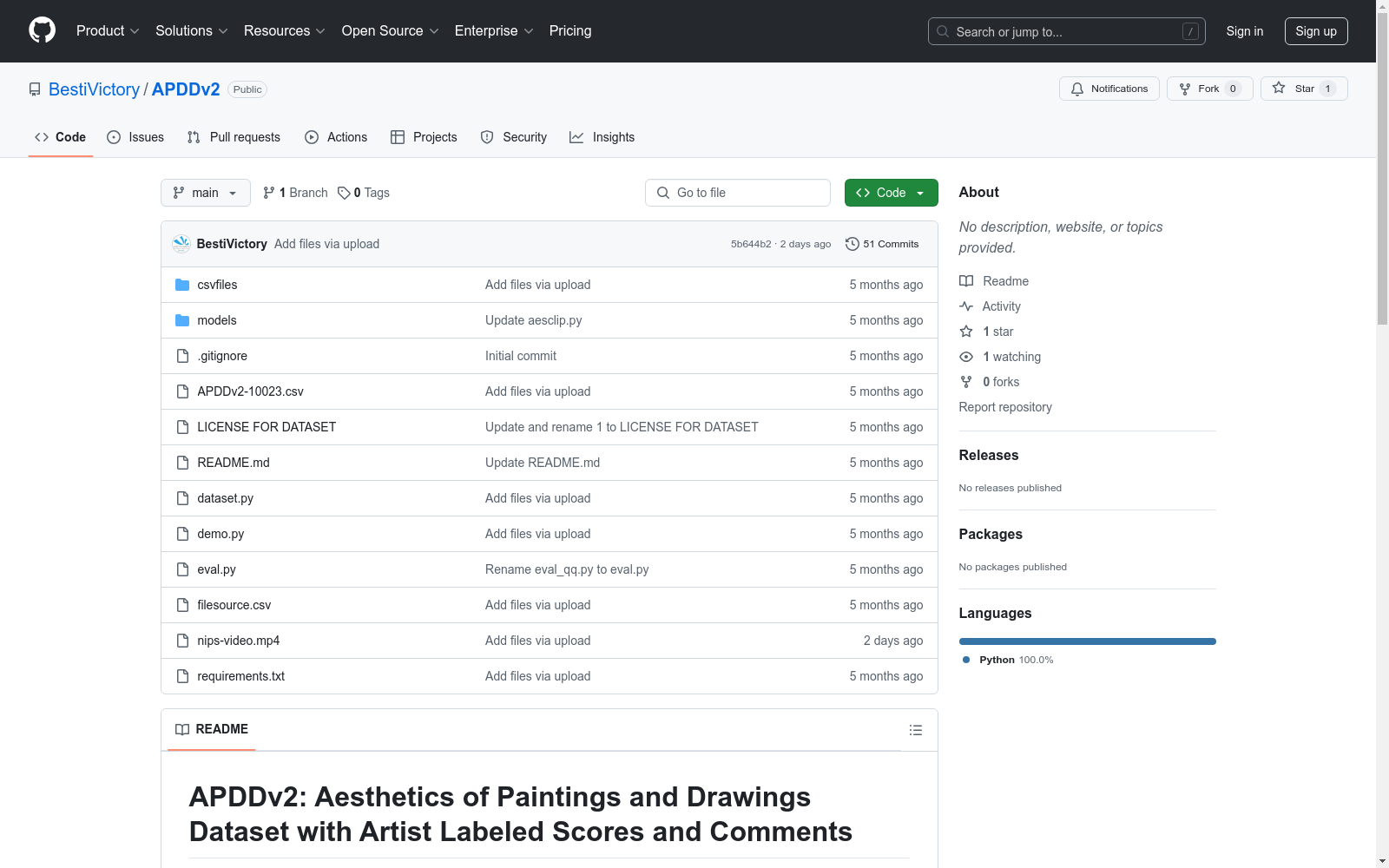
Task: View the 51 Commits history
Action: (882, 244)
